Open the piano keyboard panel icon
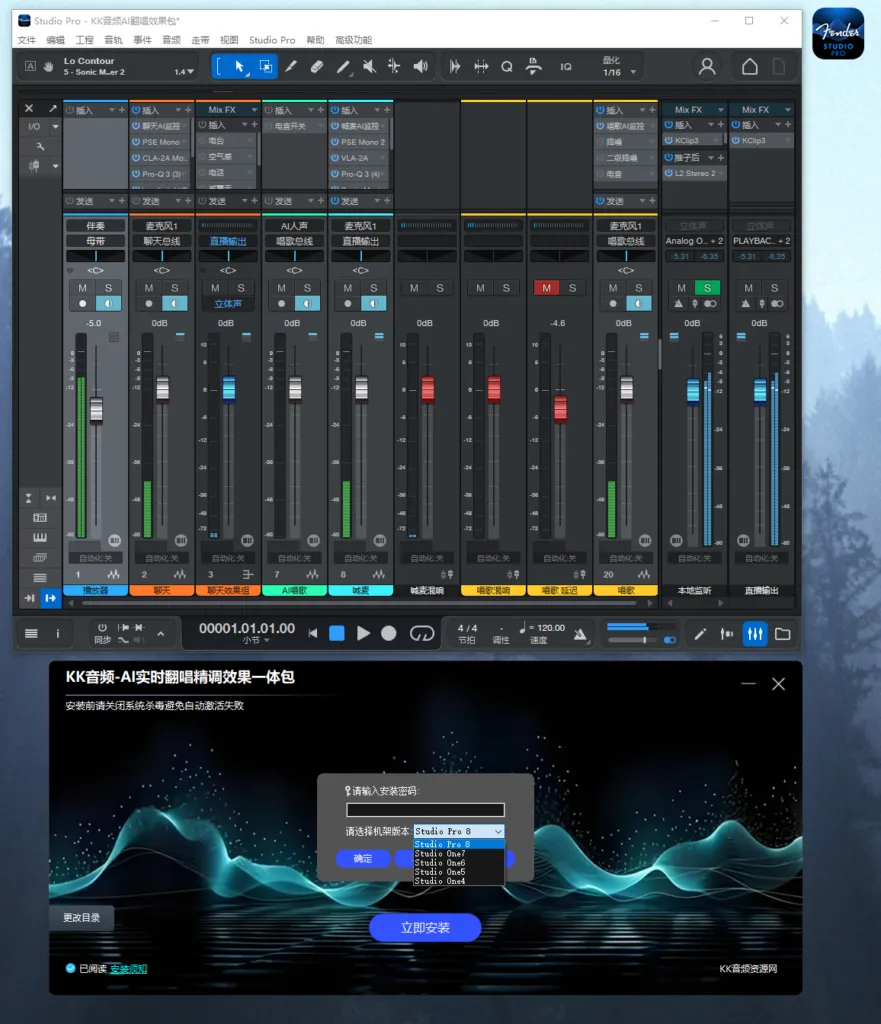Screen dimensions: 881x1024 [x=40, y=537]
